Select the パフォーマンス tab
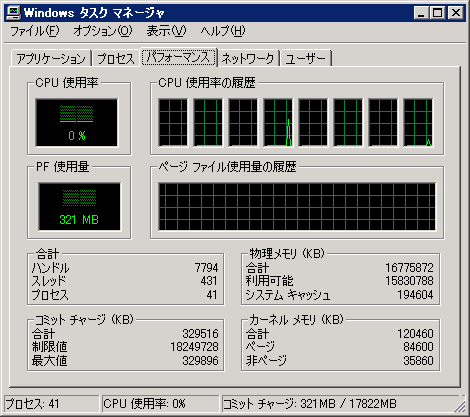Viewport: 470px width, 417px height. pos(179,57)
